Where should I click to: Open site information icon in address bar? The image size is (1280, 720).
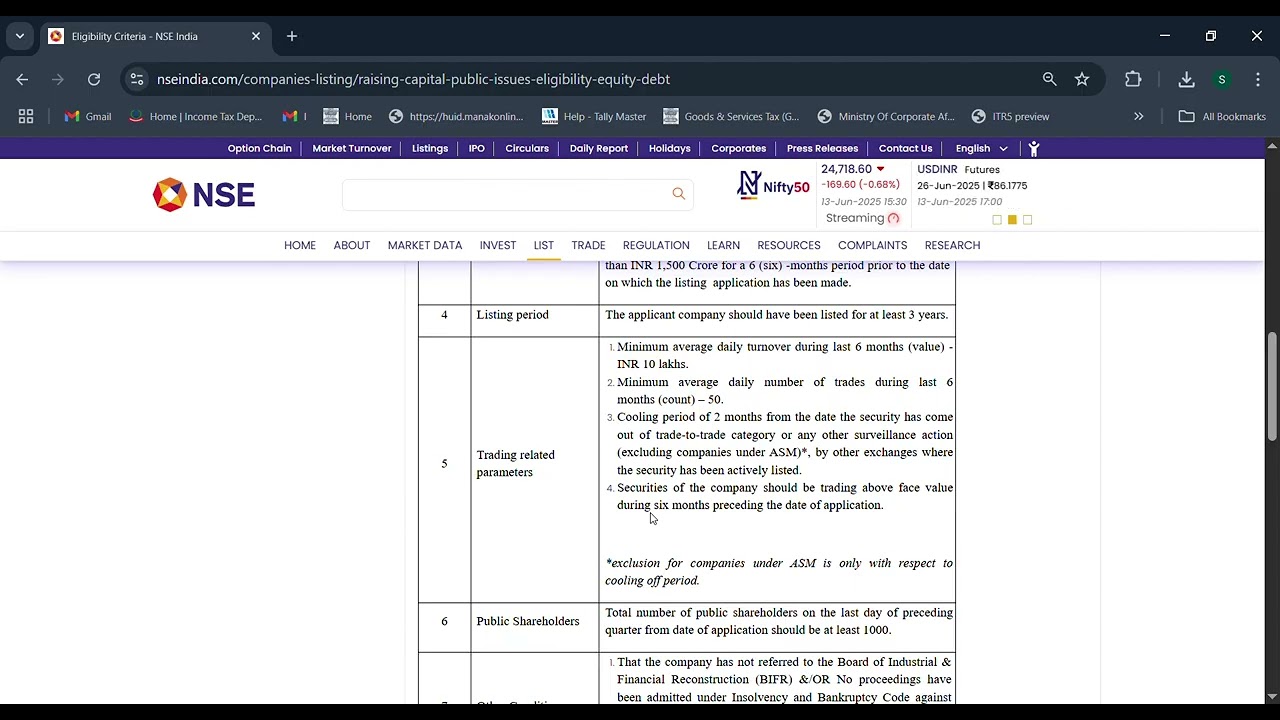tap(137, 79)
